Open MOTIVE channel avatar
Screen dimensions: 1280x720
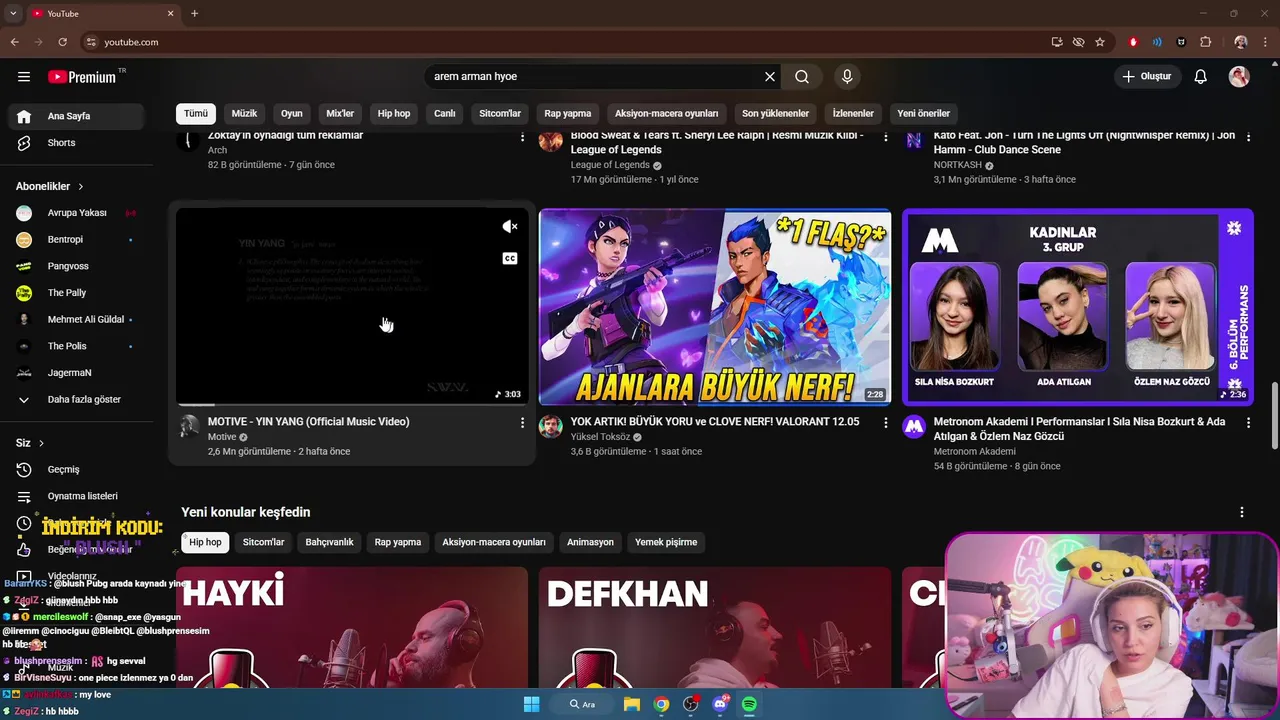click(x=189, y=427)
